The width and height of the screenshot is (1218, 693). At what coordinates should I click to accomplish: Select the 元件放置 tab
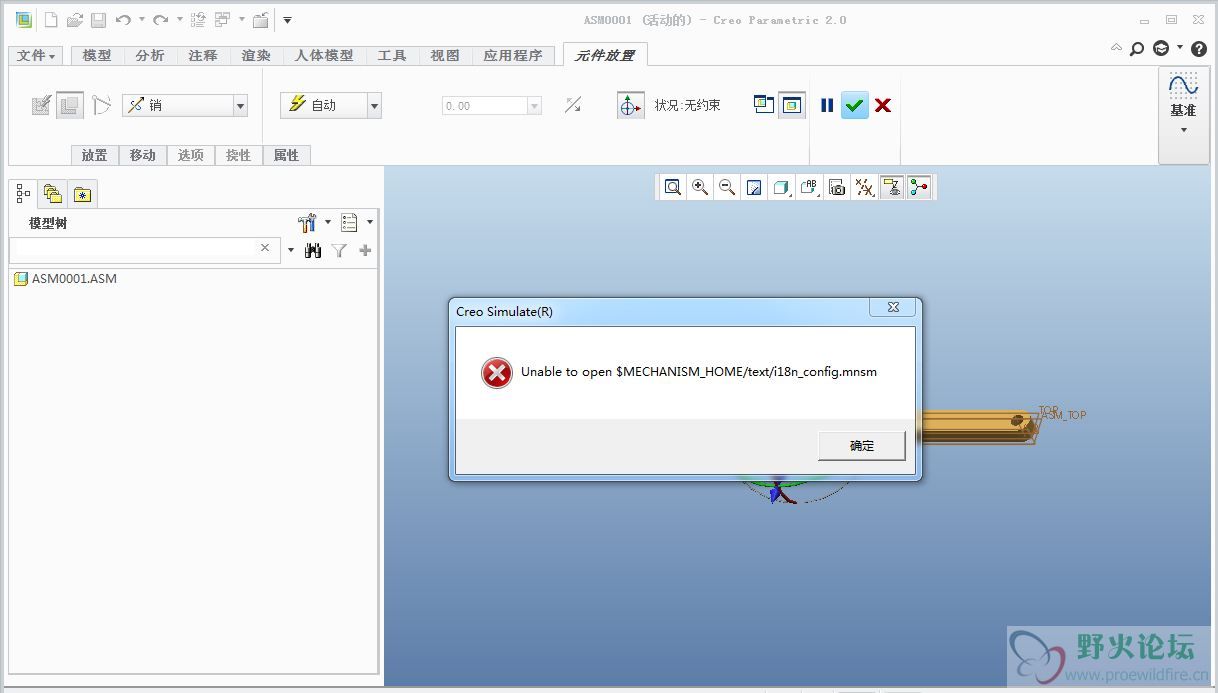[605, 56]
